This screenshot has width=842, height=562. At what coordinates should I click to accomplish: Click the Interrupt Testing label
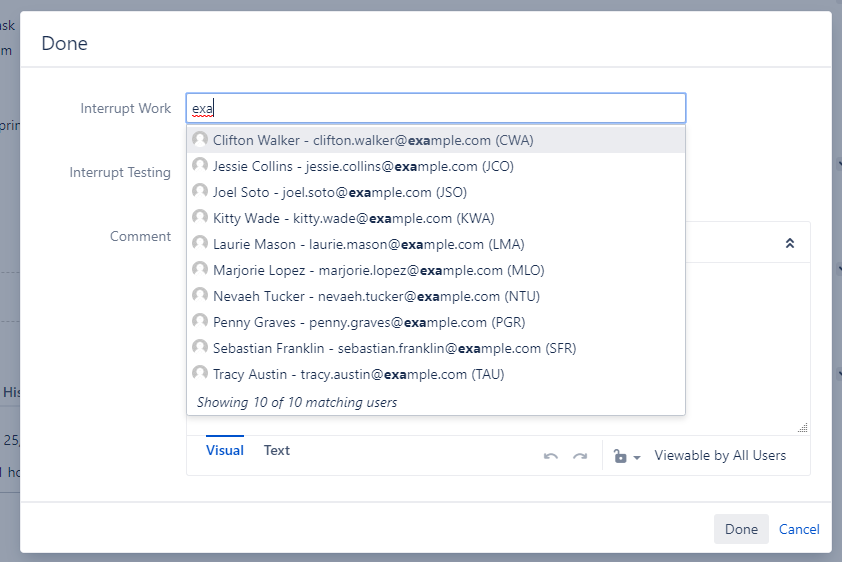click(120, 172)
